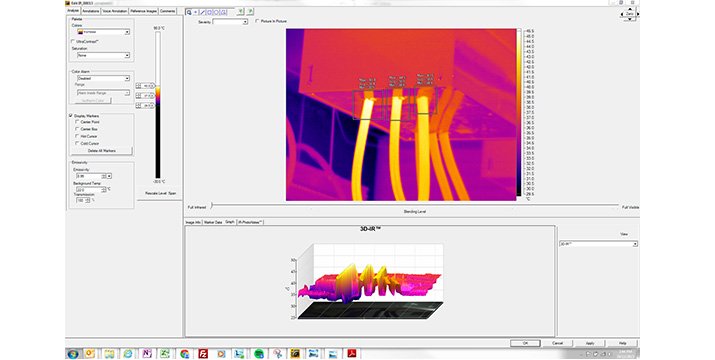Open the palette Colors dropdown
The image size is (715, 360).
(104, 32)
